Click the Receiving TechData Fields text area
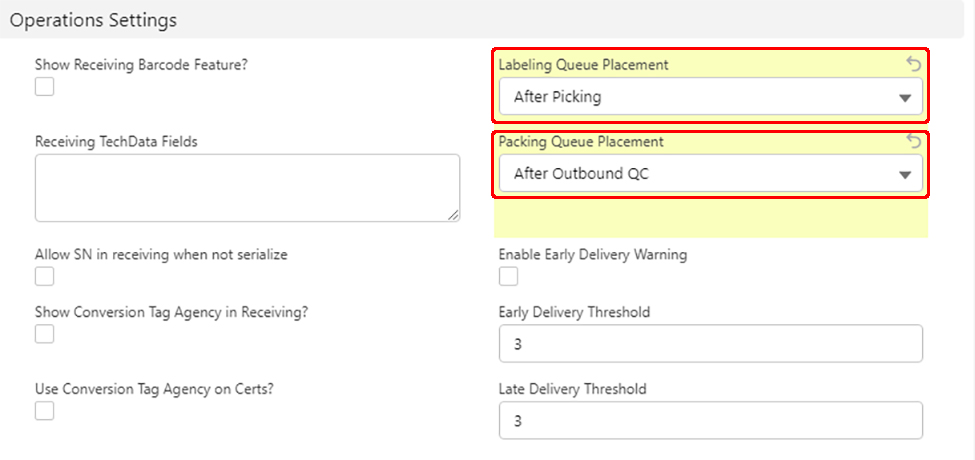The height and width of the screenshot is (460, 975). 246,187
